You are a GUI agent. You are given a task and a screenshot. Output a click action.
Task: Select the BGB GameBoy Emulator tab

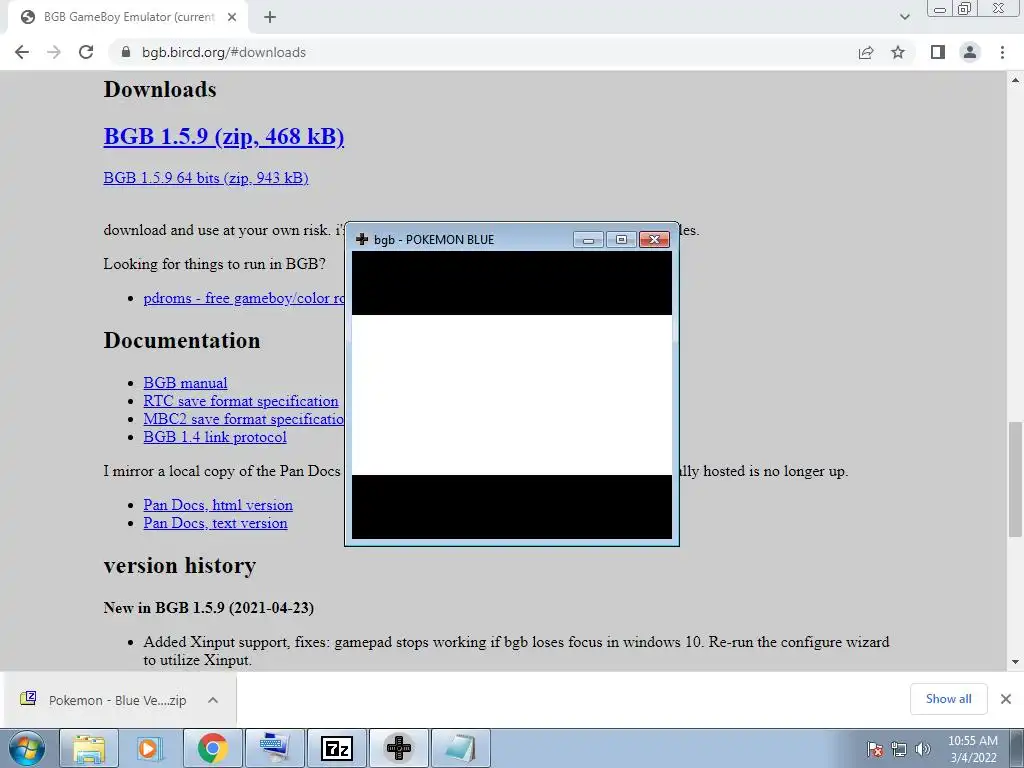[128, 18]
